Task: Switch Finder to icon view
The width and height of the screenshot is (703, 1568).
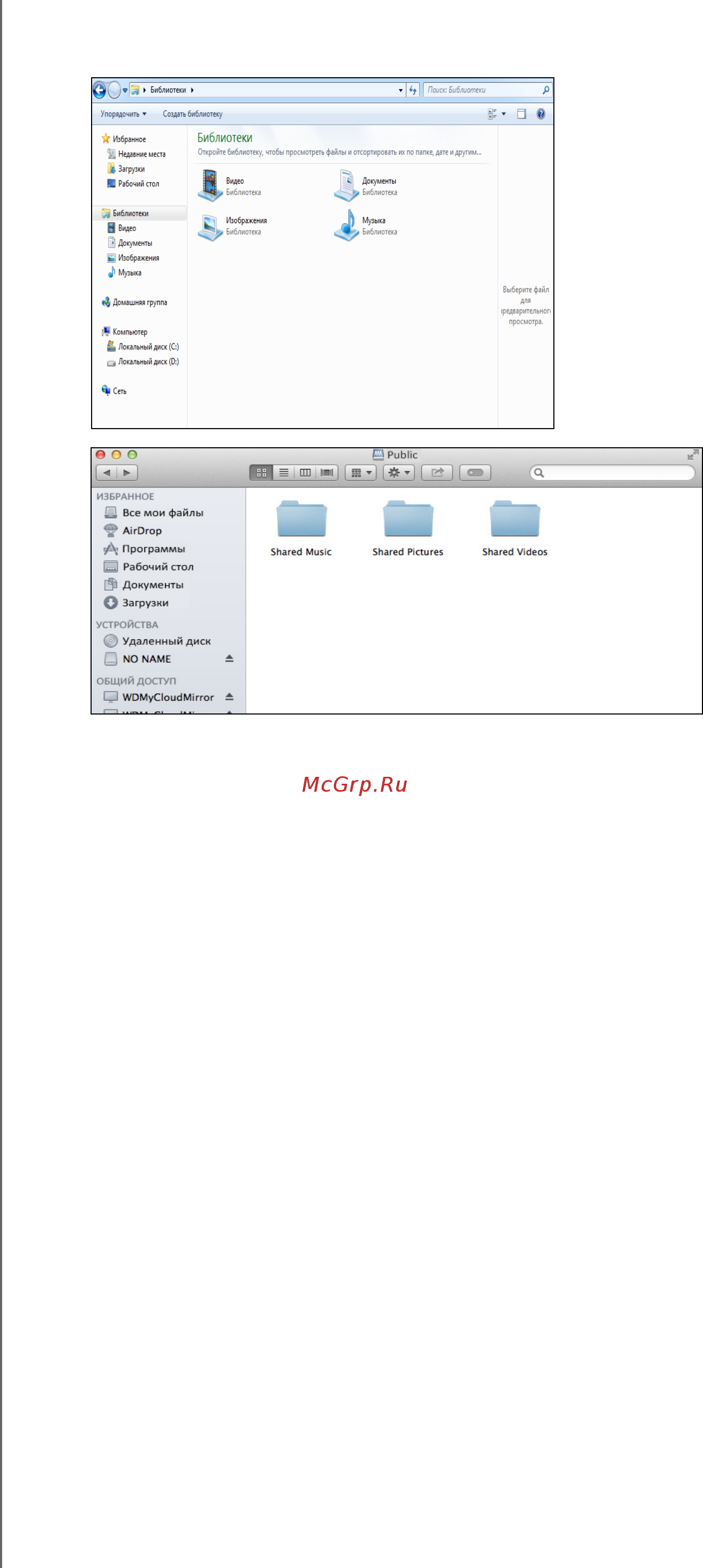Action: point(261,472)
